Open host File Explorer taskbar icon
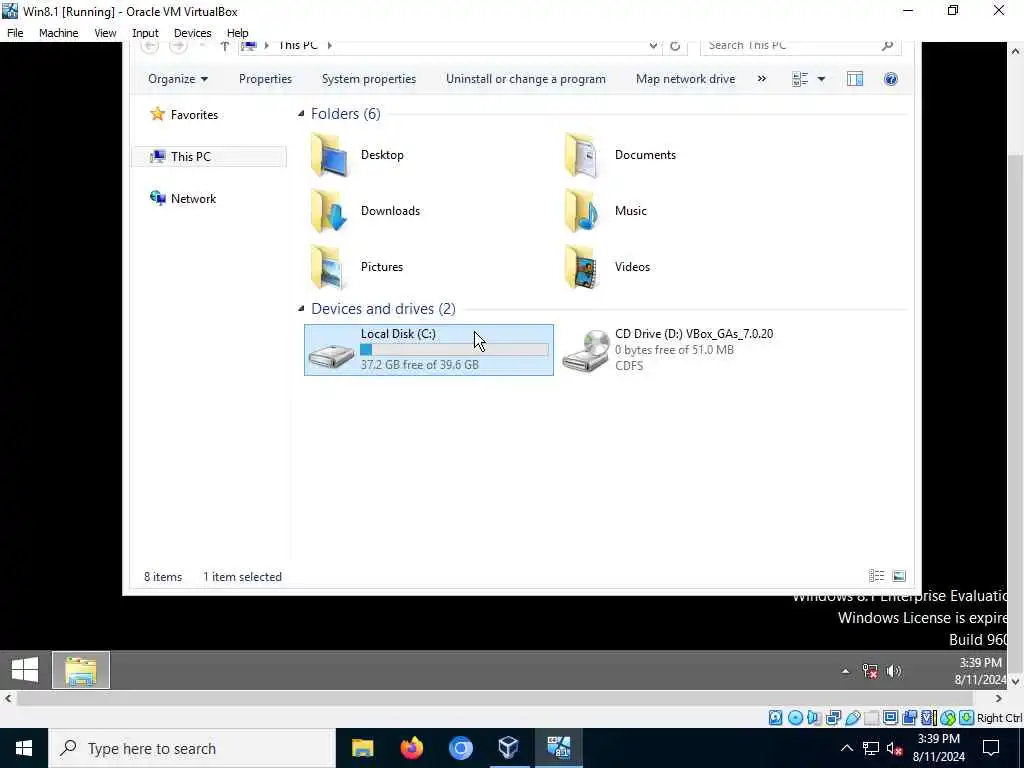 362,748
